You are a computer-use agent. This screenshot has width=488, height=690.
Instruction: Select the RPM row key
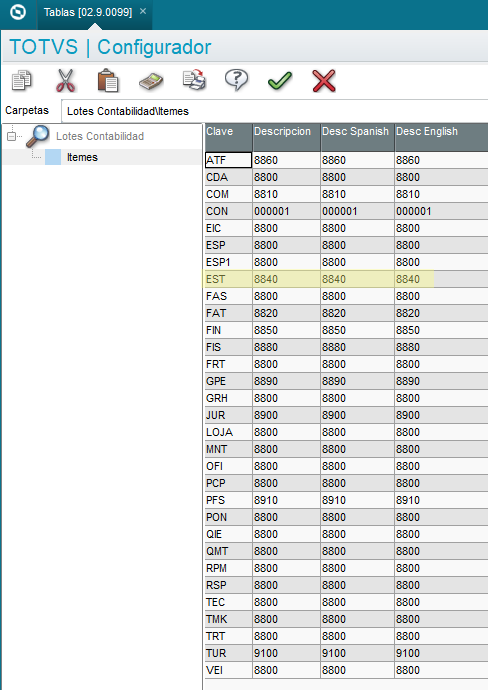[x=228, y=568]
